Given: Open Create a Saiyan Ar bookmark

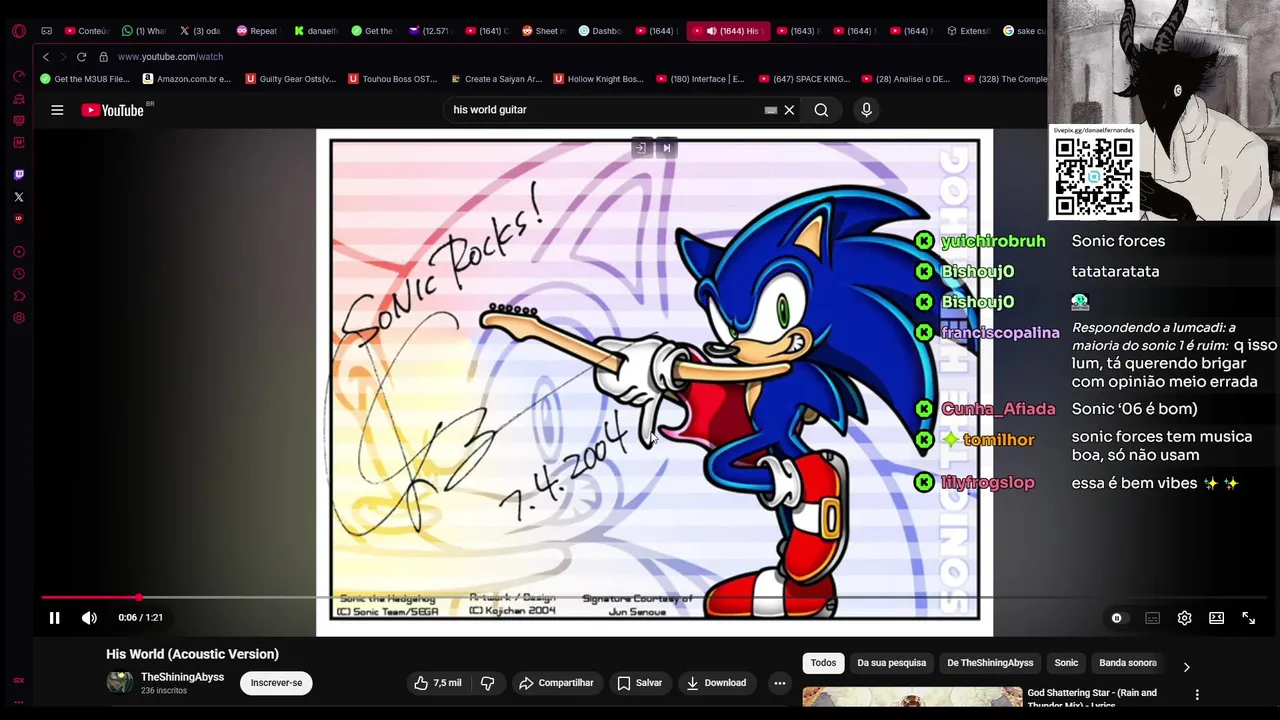Looking at the screenshot, I should (496, 79).
